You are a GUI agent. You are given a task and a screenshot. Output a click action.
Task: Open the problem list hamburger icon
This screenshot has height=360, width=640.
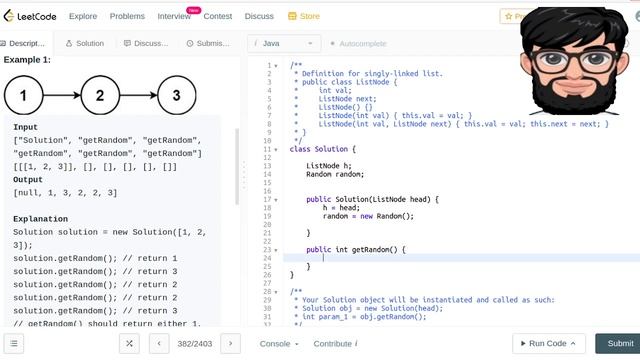[14, 344]
